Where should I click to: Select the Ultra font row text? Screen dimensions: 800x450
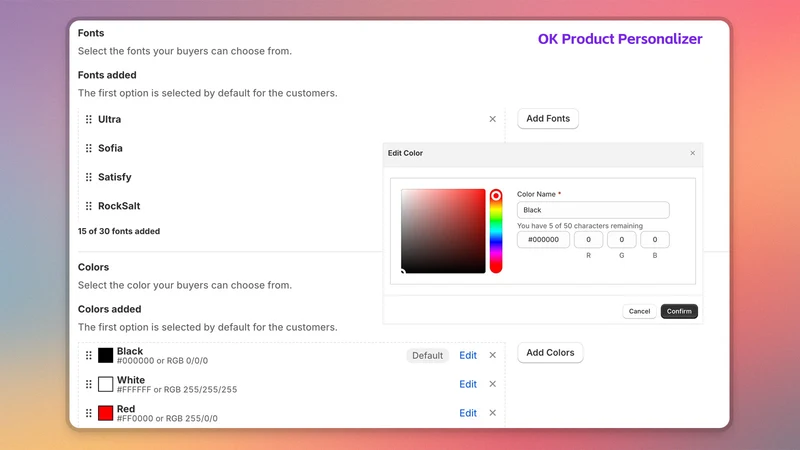[110, 119]
